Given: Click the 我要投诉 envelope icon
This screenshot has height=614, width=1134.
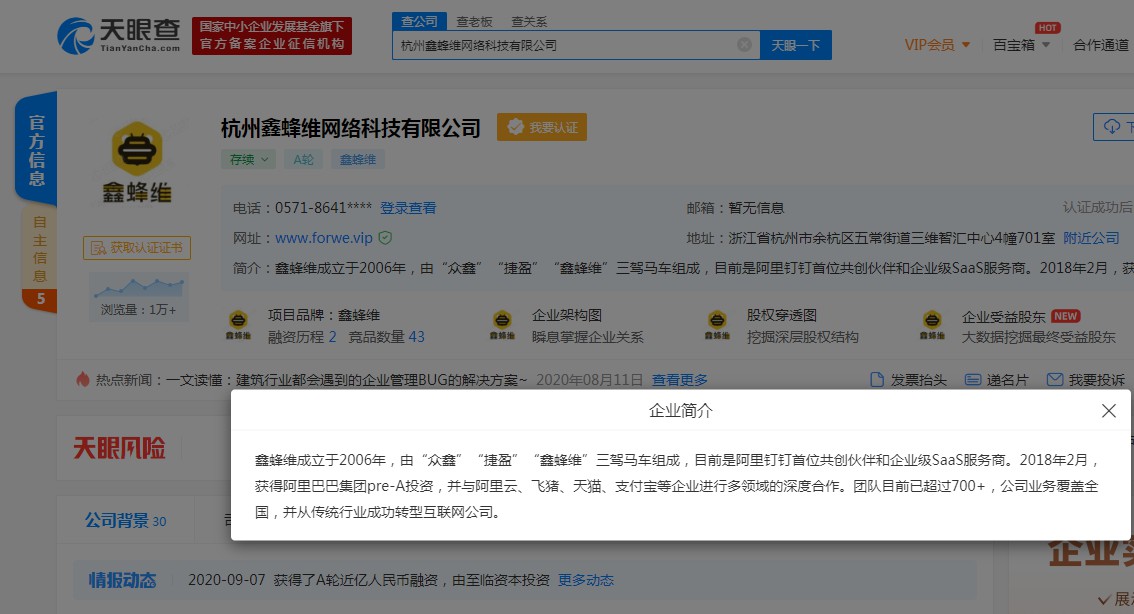Looking at the screenshot, I should 1054,380.
